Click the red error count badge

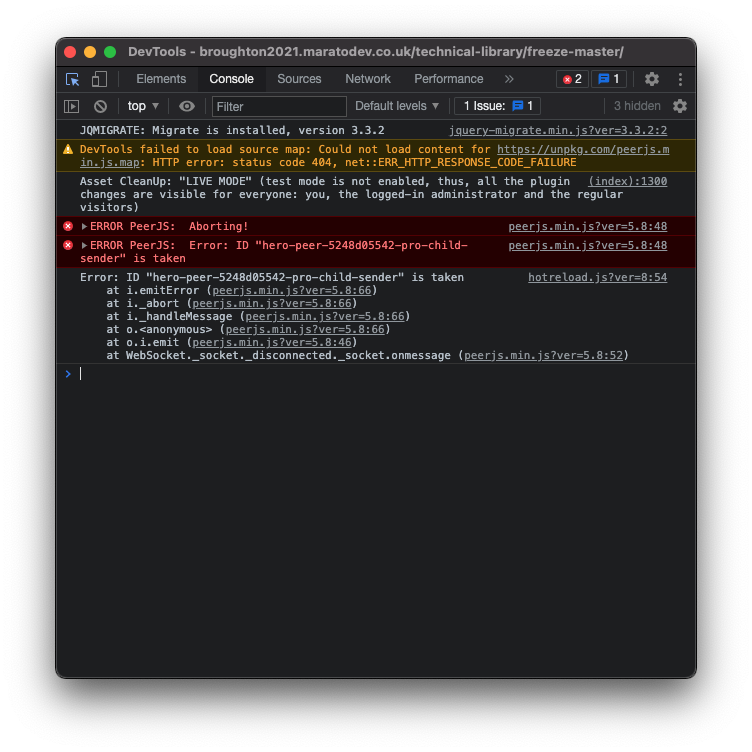click(572, 79)
